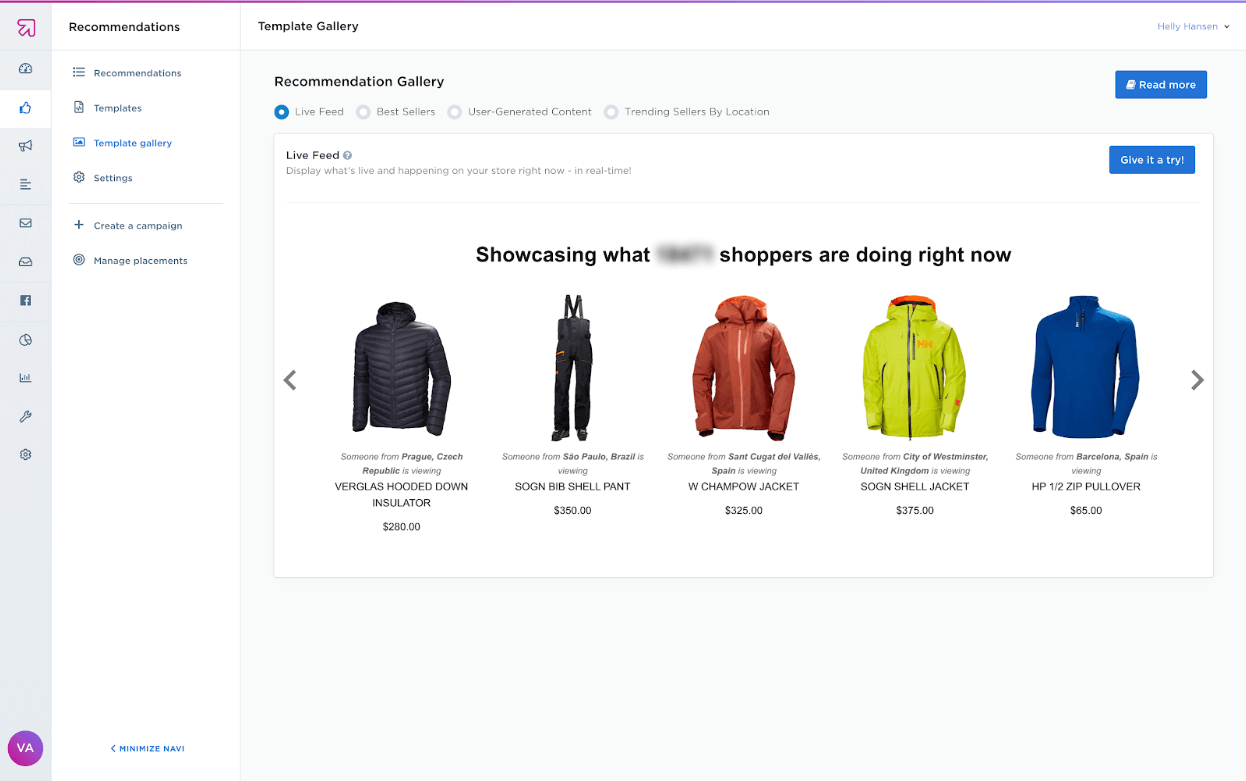Click the Read more button
Viewport: 1246px width, 781px height.
[x=1161, y=85]
